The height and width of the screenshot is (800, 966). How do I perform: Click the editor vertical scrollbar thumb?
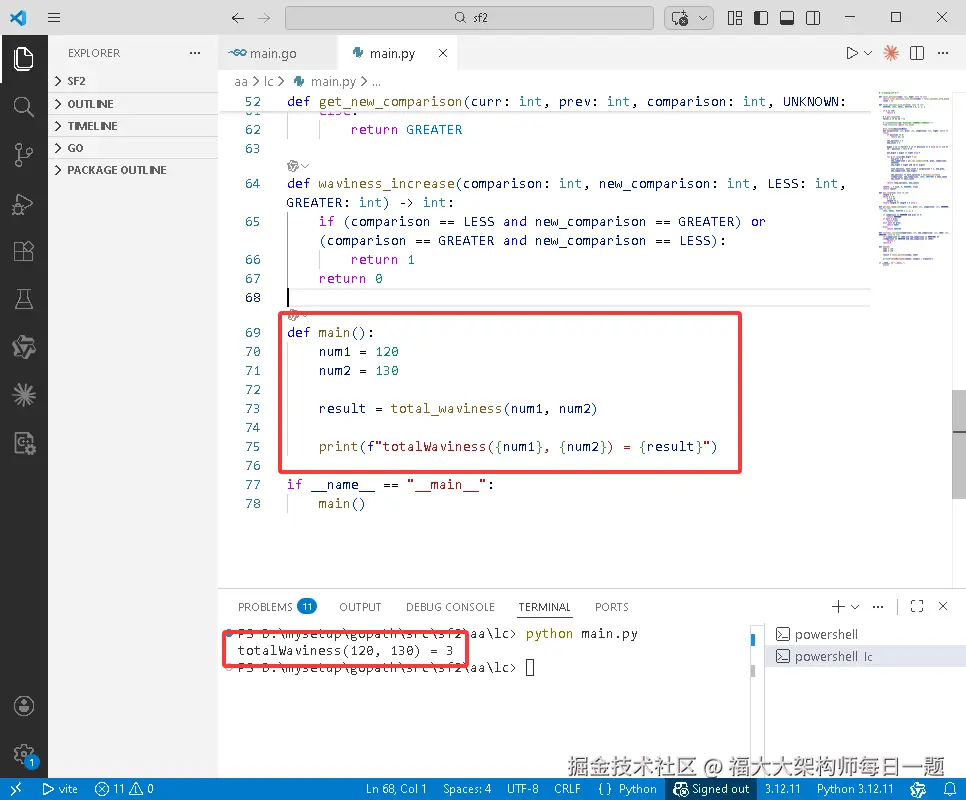coord(959,444)
